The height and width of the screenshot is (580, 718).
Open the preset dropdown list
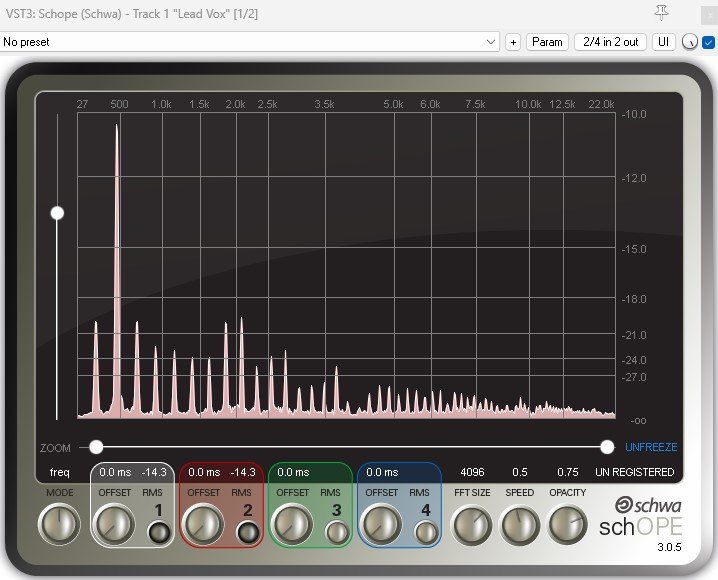tap(490, 42)
